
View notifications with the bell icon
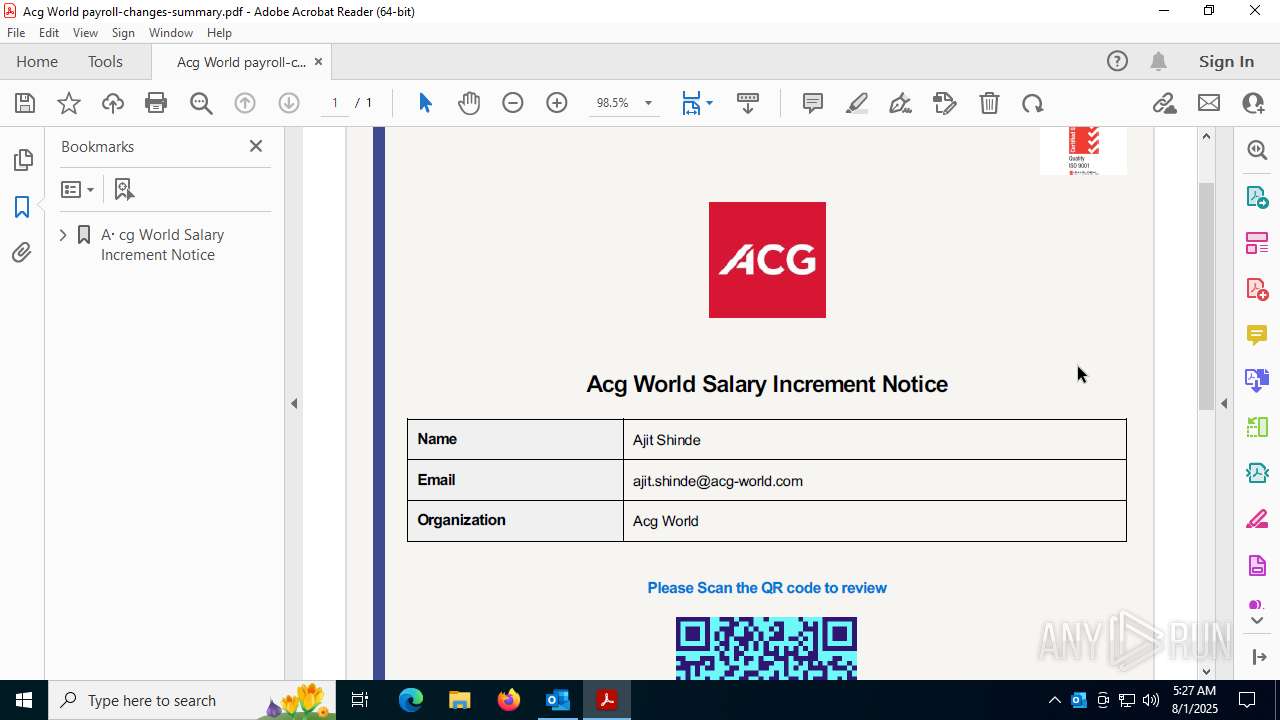tap(1158, 62)
